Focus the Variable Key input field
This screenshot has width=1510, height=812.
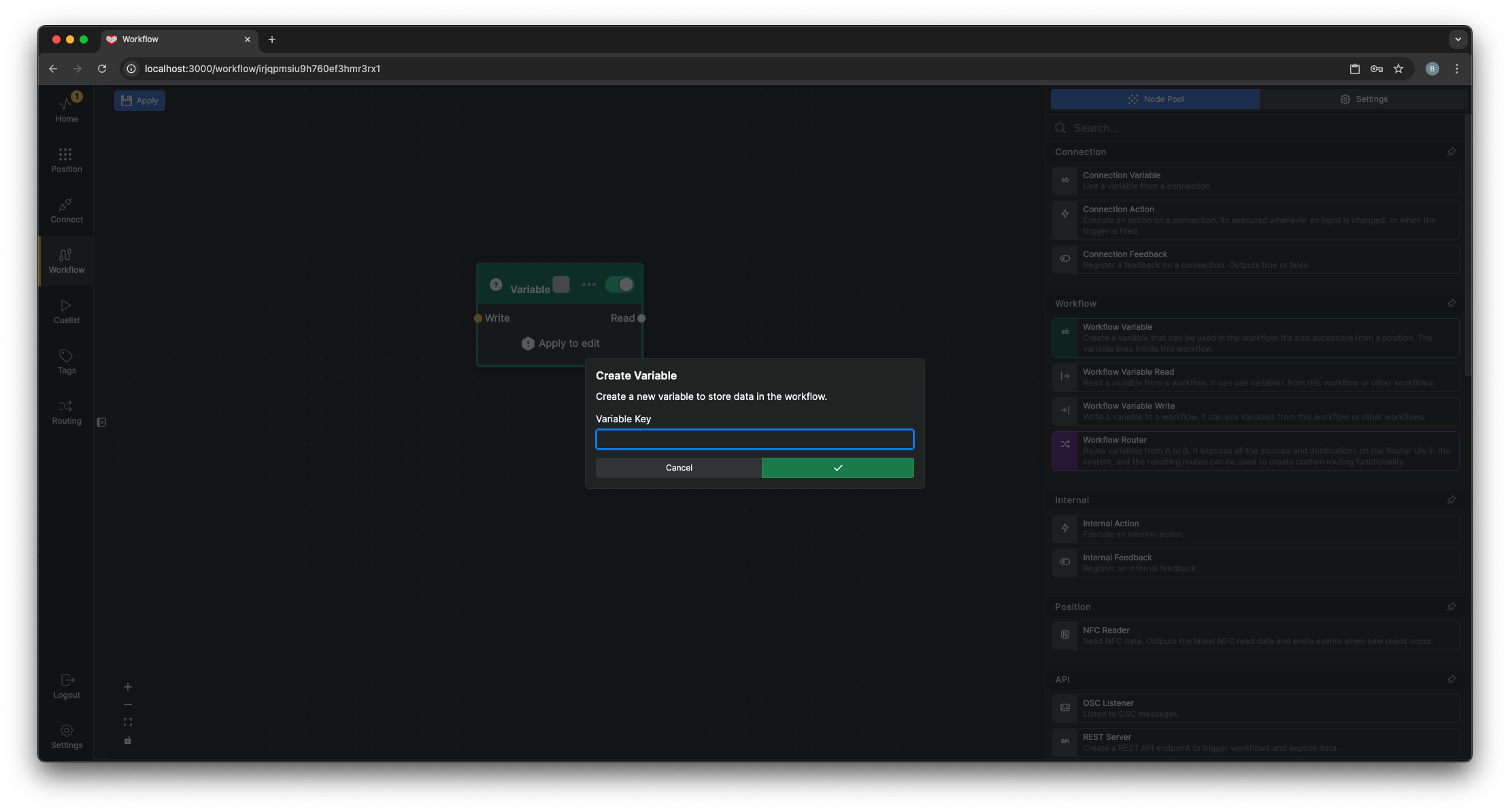tap(755, 439)
